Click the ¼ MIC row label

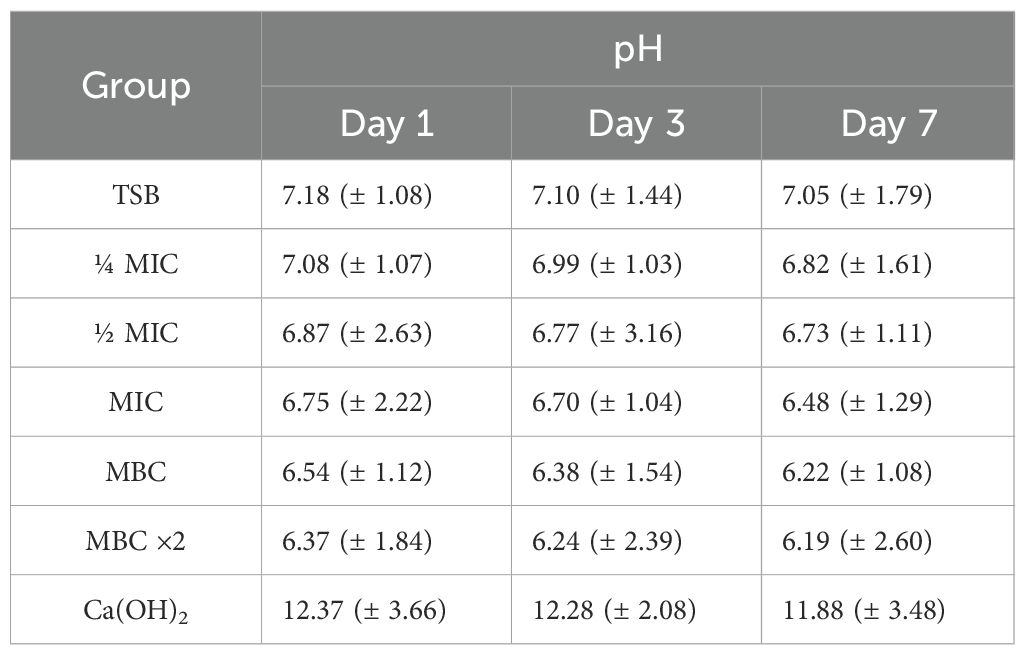coord(136,264)
